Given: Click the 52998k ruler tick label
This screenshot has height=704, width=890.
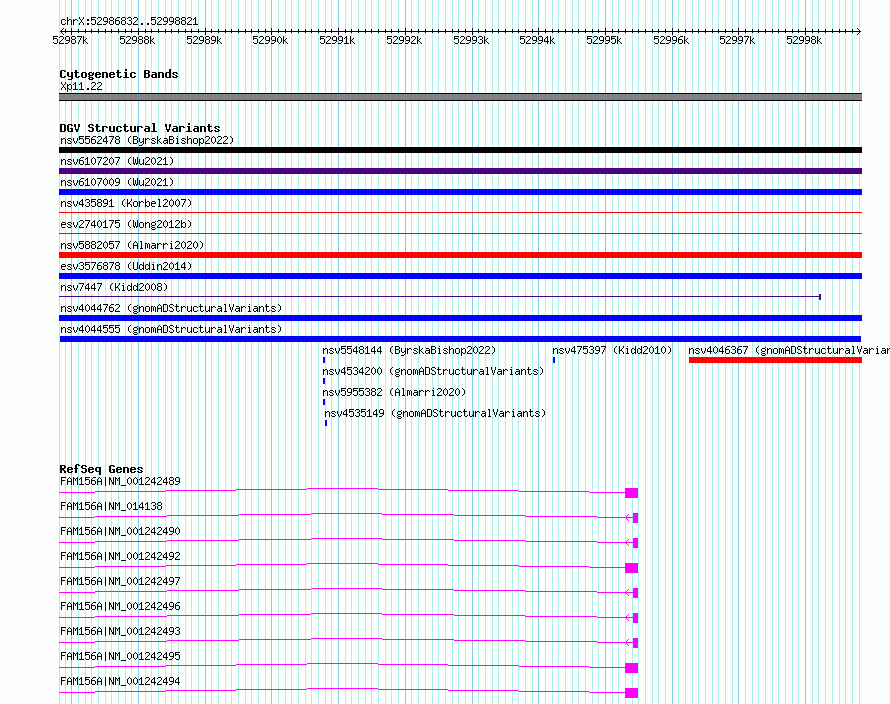Looking at the screenshot, I should [804, 40].
